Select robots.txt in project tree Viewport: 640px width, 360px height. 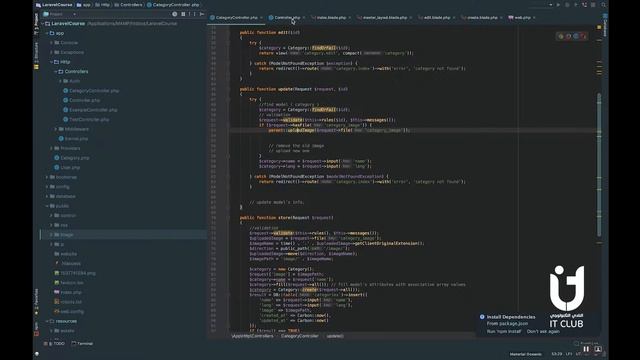pyautogui.click(x=68, y=302)
